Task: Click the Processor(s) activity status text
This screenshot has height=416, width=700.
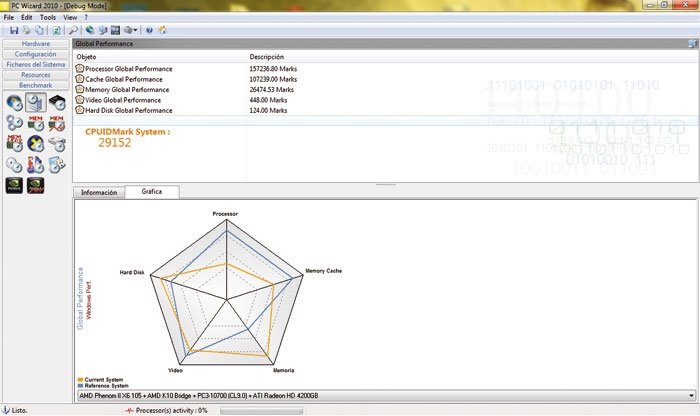Action: click(x=171, y=411)
